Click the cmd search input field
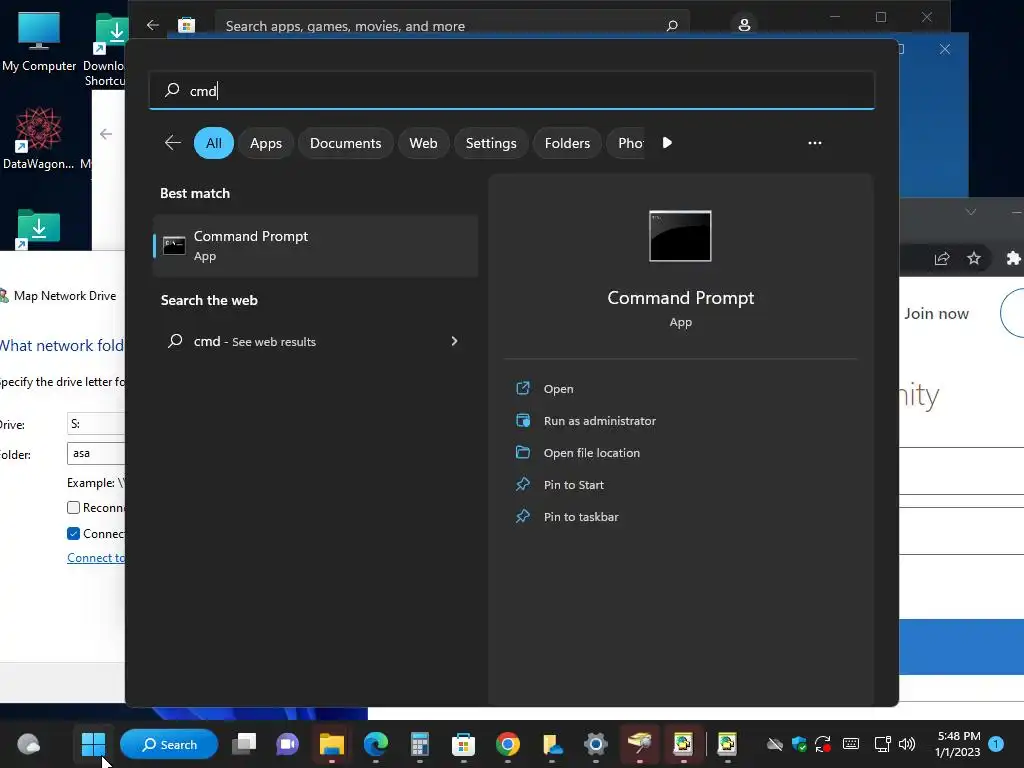 pos(511,90)
